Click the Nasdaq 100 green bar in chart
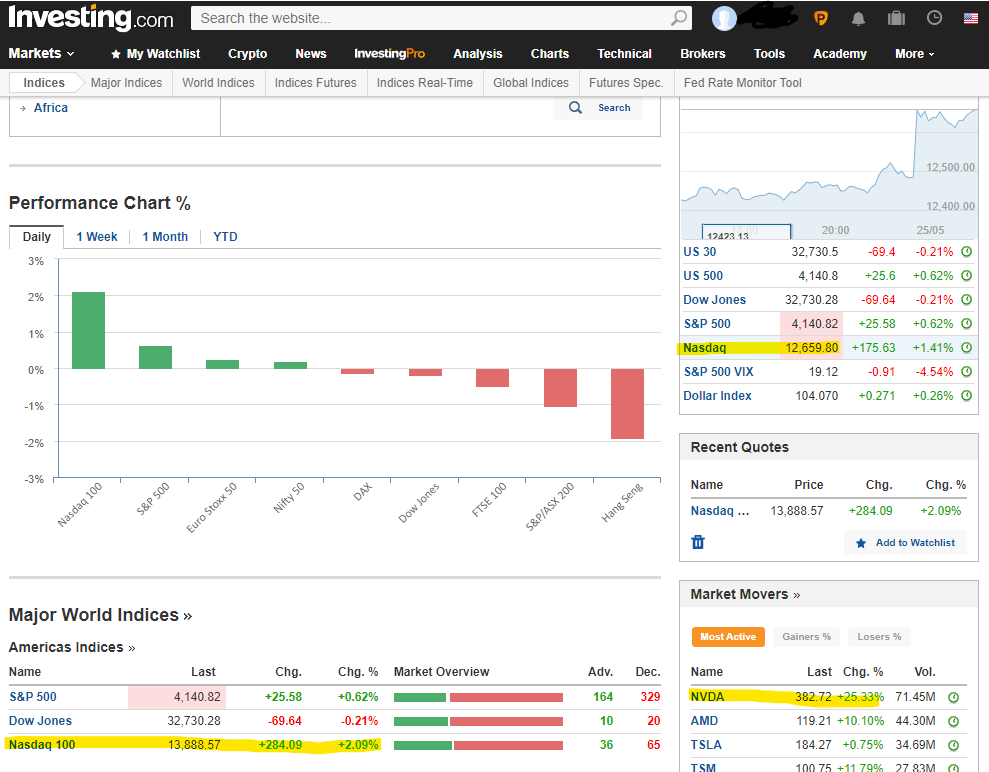The width and height of the screenshot is (989, 772). [88, 331]
